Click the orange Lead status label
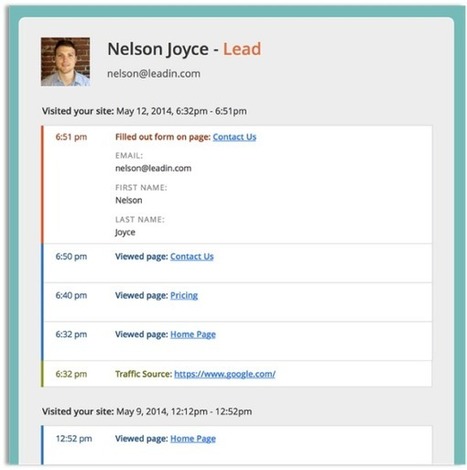The width and height of the screenshot is (467, 470). point(242,49)
